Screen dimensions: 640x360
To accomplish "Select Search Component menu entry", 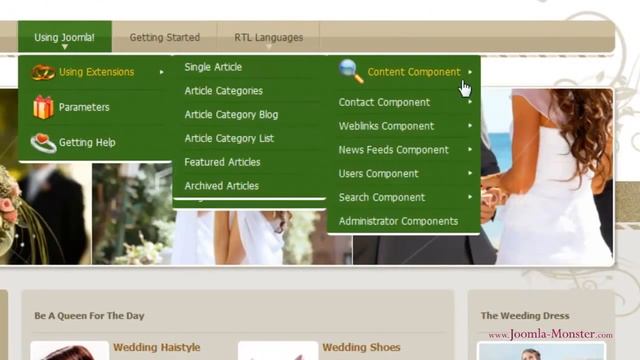I will [x=382, y=198].
